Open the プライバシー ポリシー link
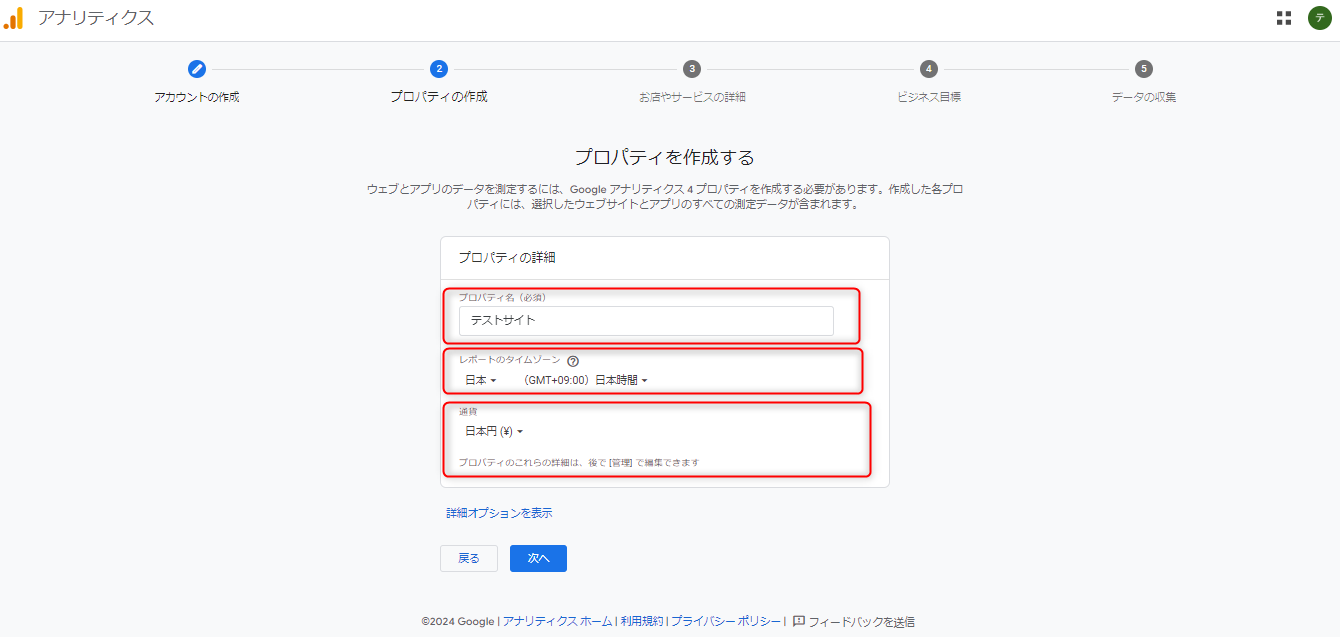The image size is (1340, 637). [726, 621]
